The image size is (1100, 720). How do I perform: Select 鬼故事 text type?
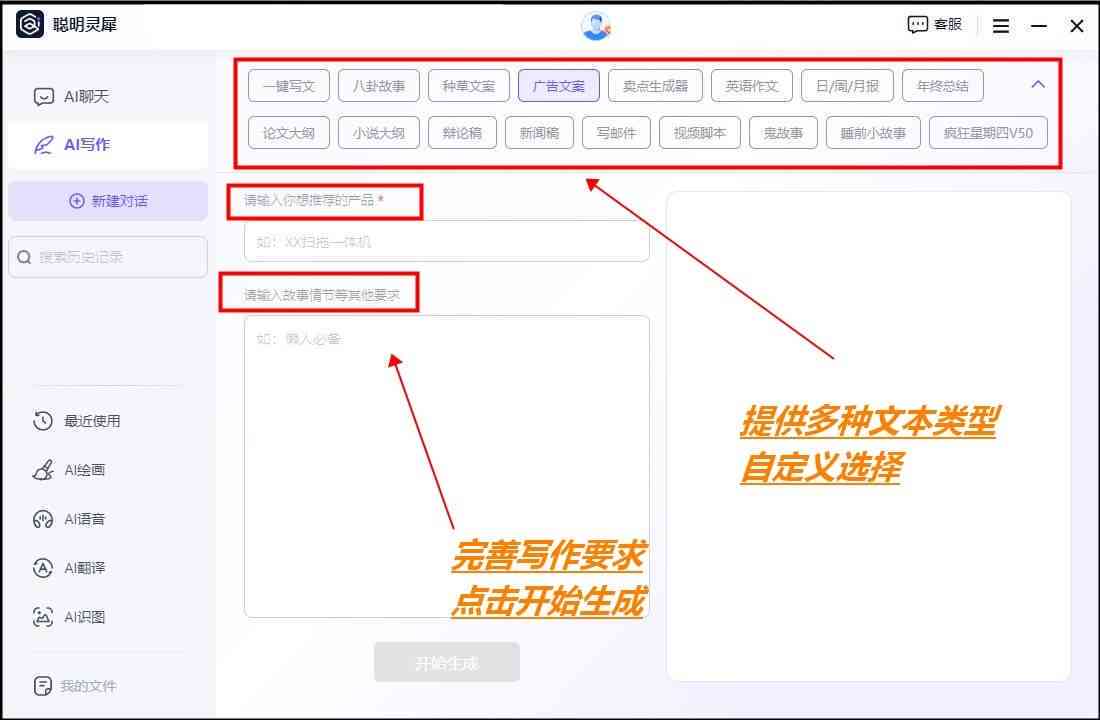(x=783, y=133)
